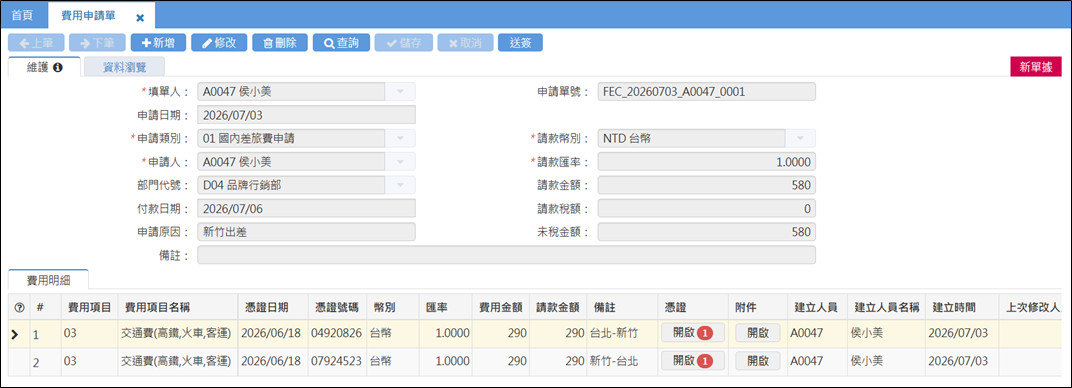This screenshot has width=1072, height=388.
Task: Open the 申請類別 dropdown
Action: tap(401, 138)
